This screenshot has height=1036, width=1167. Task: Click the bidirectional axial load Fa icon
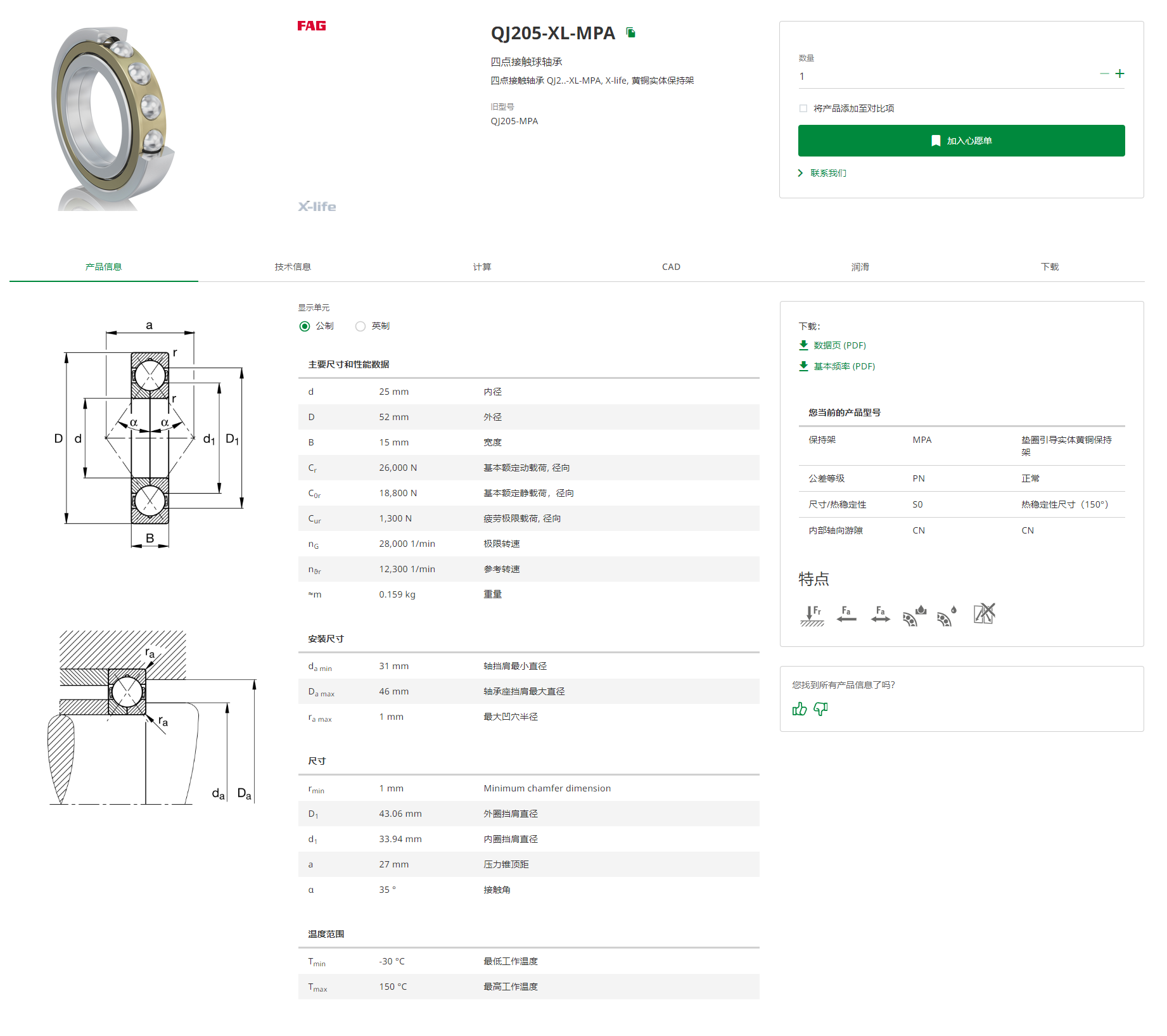click(880, 615)
